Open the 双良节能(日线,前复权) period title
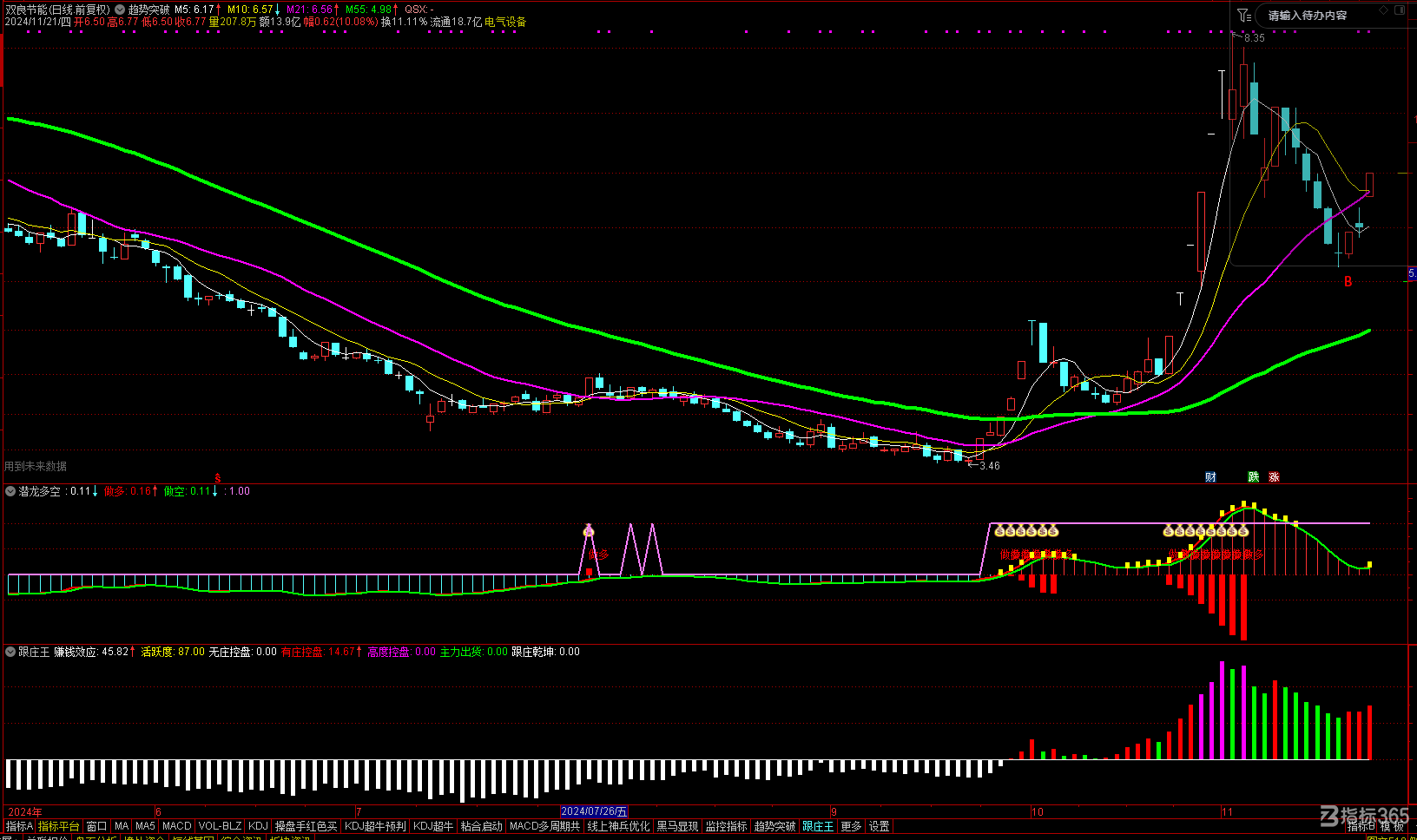 coord(57,10)
